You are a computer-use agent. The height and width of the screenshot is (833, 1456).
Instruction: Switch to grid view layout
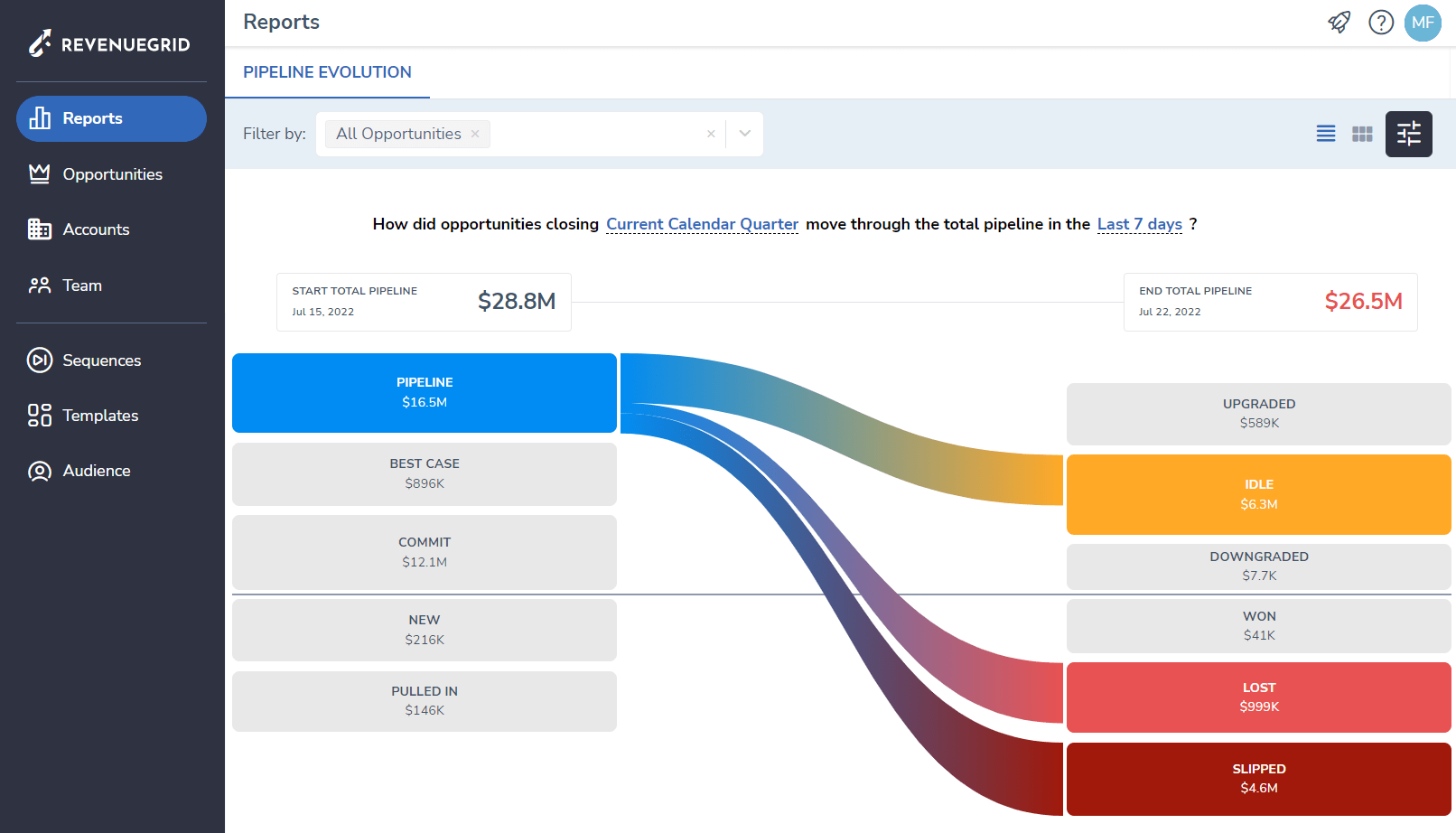coord(1362,133)
